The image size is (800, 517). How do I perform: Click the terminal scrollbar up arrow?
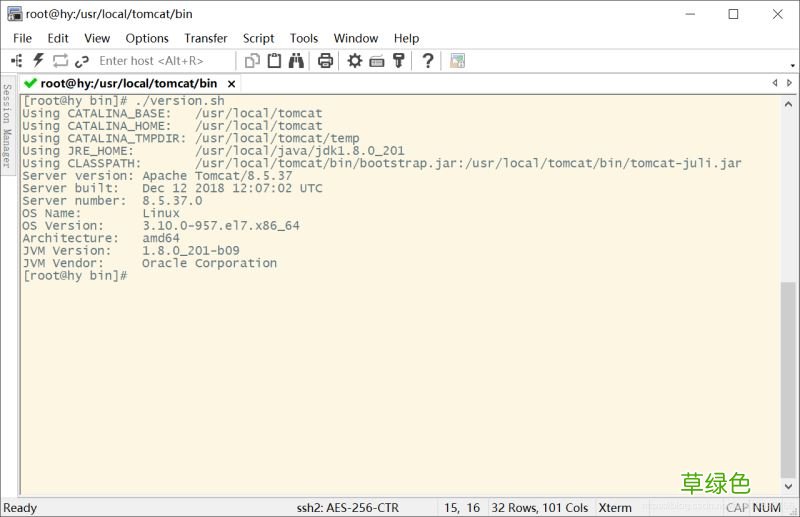788,105
